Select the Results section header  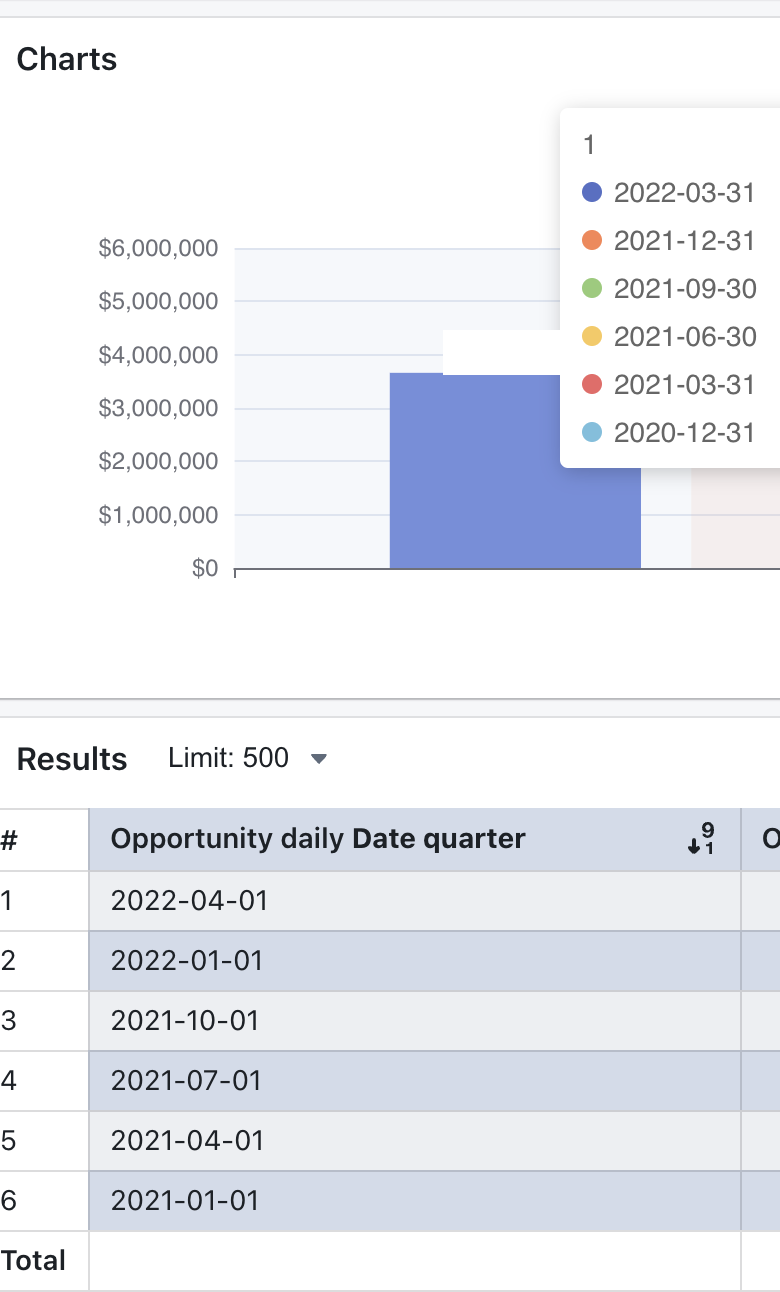click(x=70, y=759)
